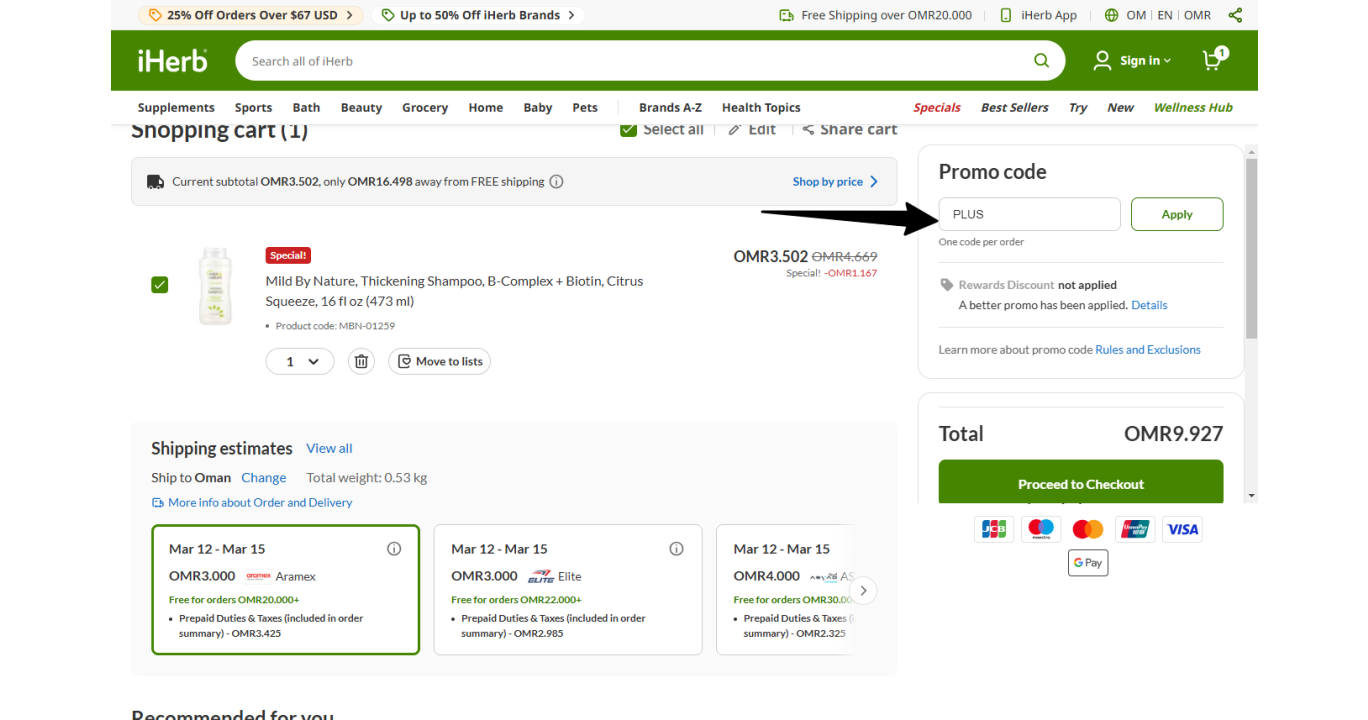Click Proceed to Checkout button
1368x720 pixels.
pos(1081,483)
